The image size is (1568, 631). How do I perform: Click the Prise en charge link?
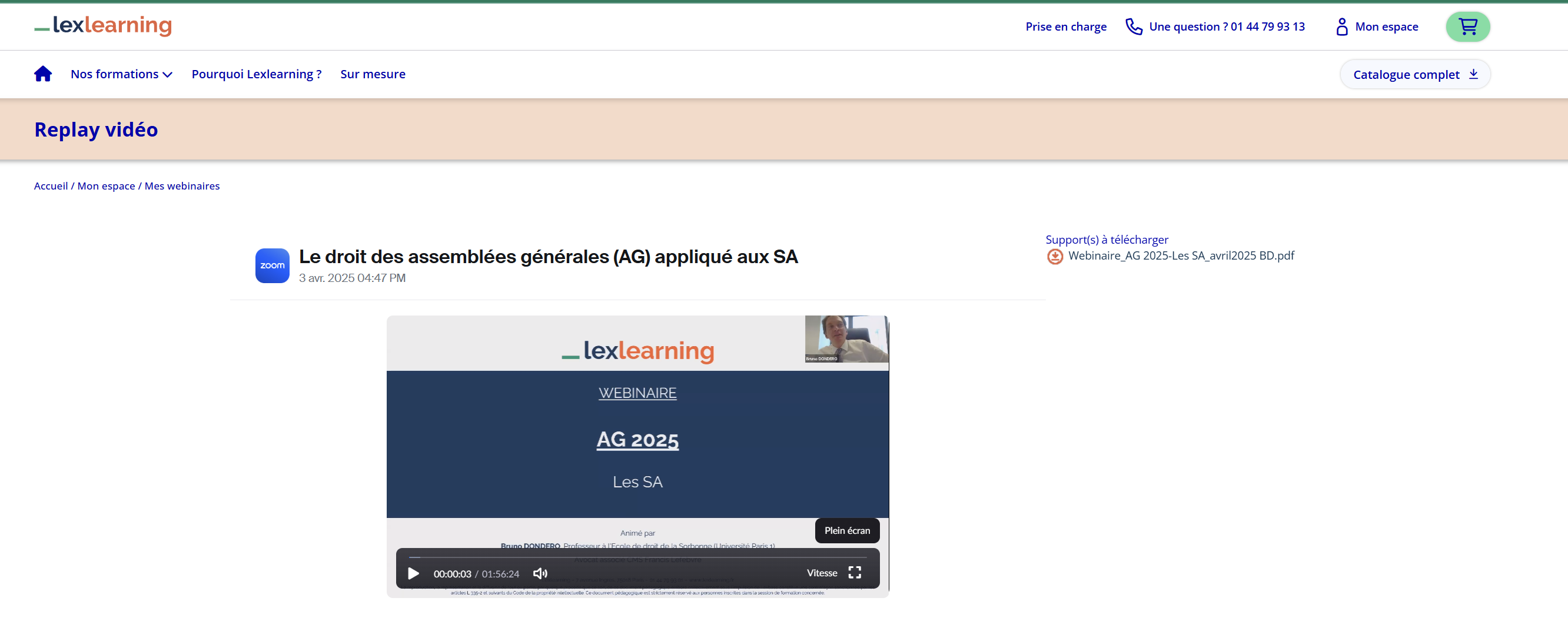coord(1065,26)
